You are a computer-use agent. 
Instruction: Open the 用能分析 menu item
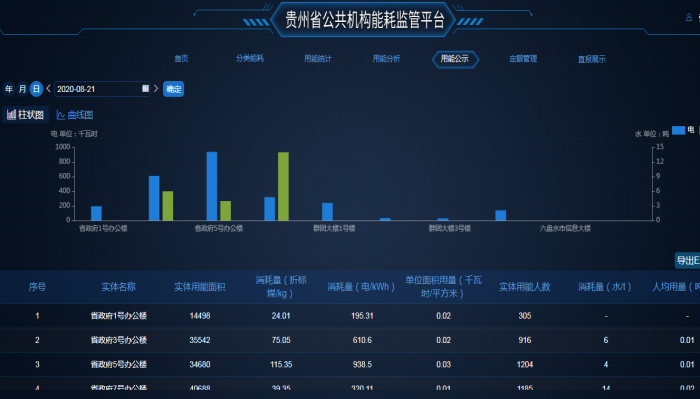(387, 58)
